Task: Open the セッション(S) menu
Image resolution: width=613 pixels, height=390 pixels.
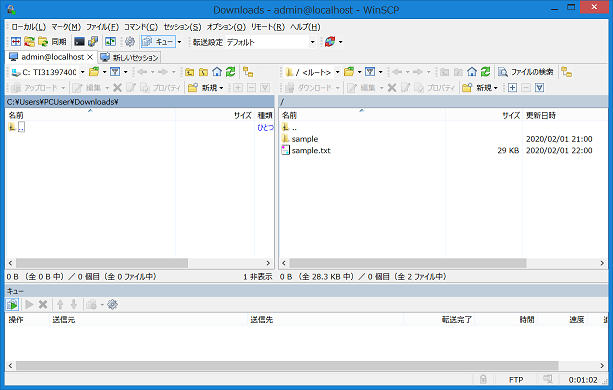Action: point(182,27)
